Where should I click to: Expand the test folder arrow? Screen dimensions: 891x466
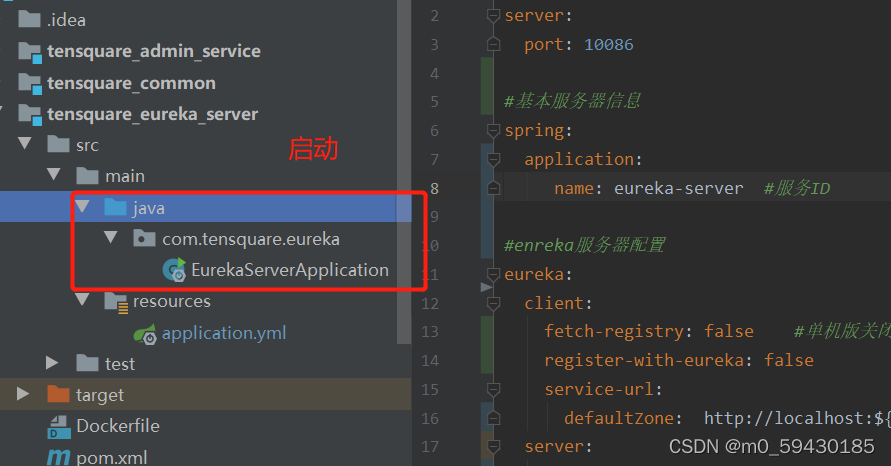click(52, 363)
